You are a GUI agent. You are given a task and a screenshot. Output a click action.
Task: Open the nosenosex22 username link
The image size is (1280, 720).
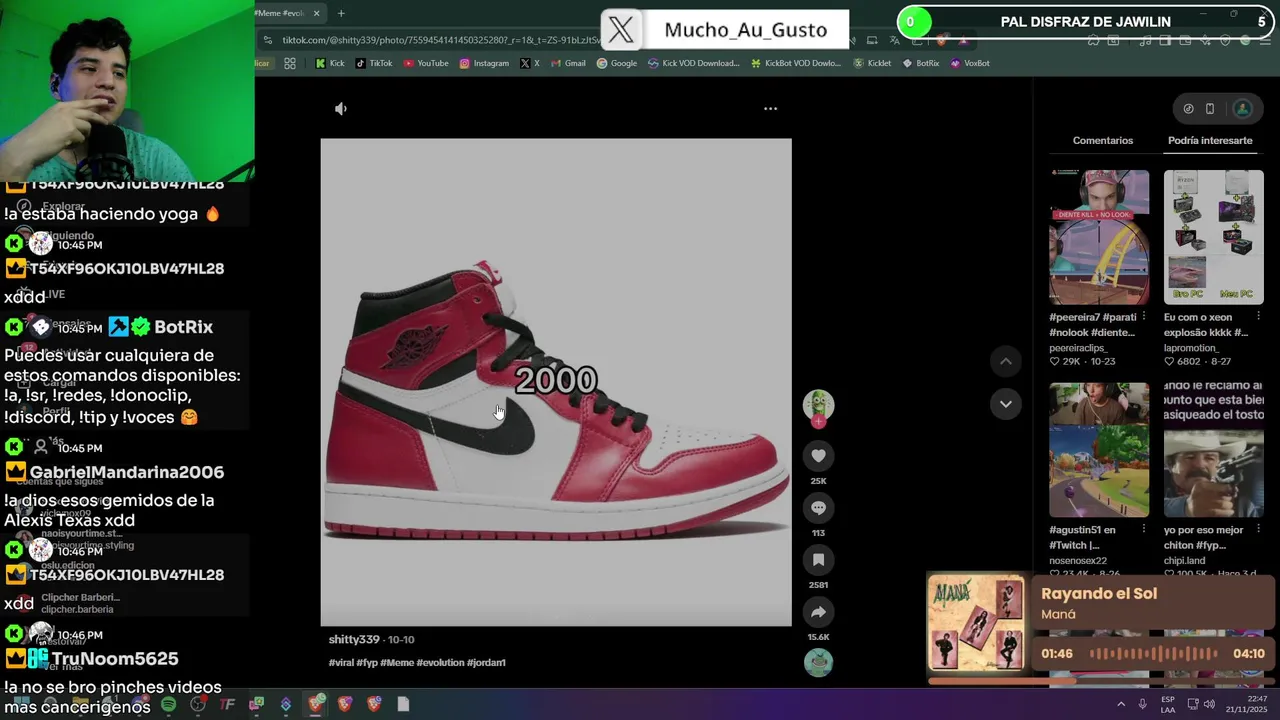click(1078, 561)
